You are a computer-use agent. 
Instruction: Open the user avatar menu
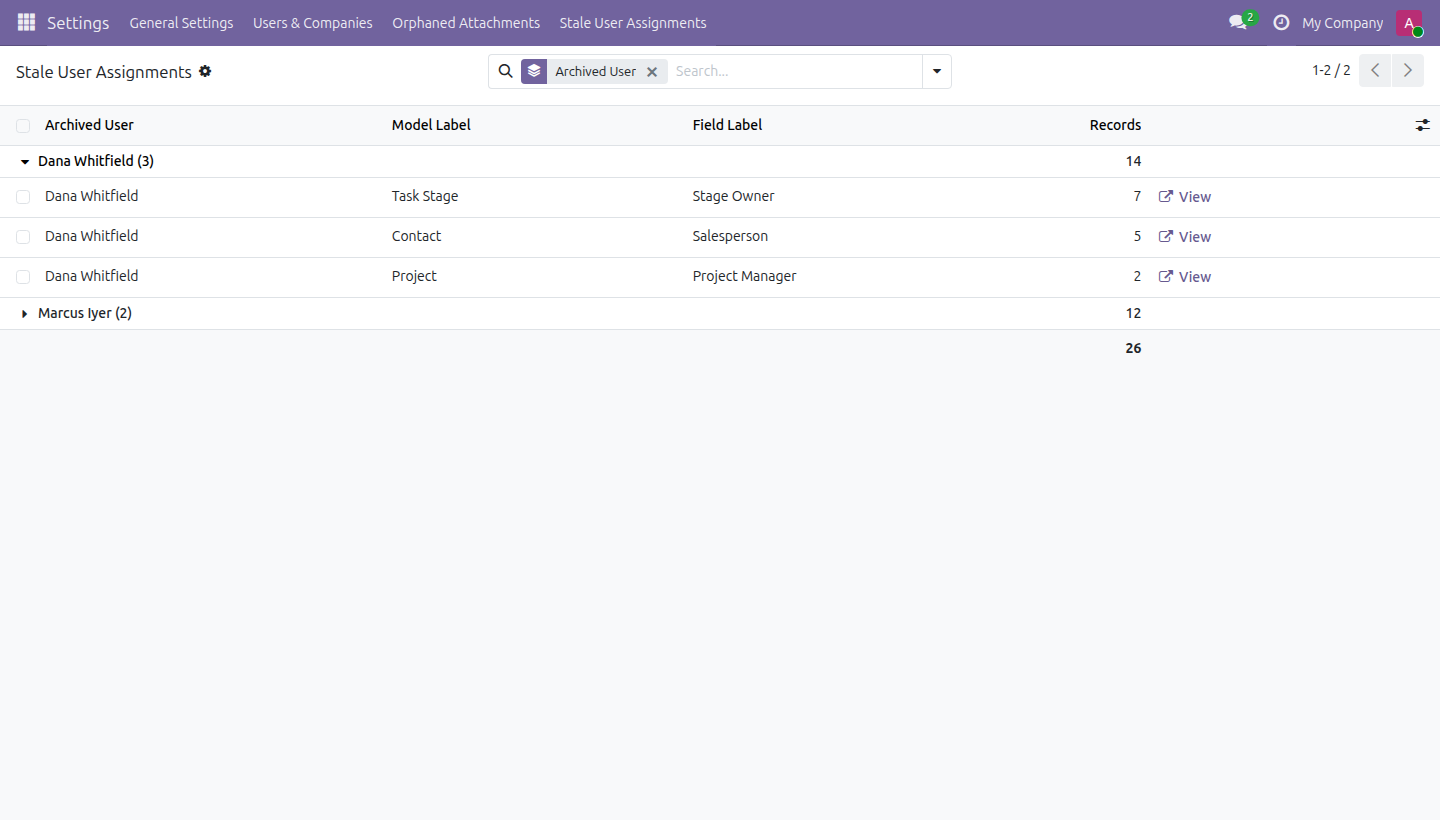1409,22
